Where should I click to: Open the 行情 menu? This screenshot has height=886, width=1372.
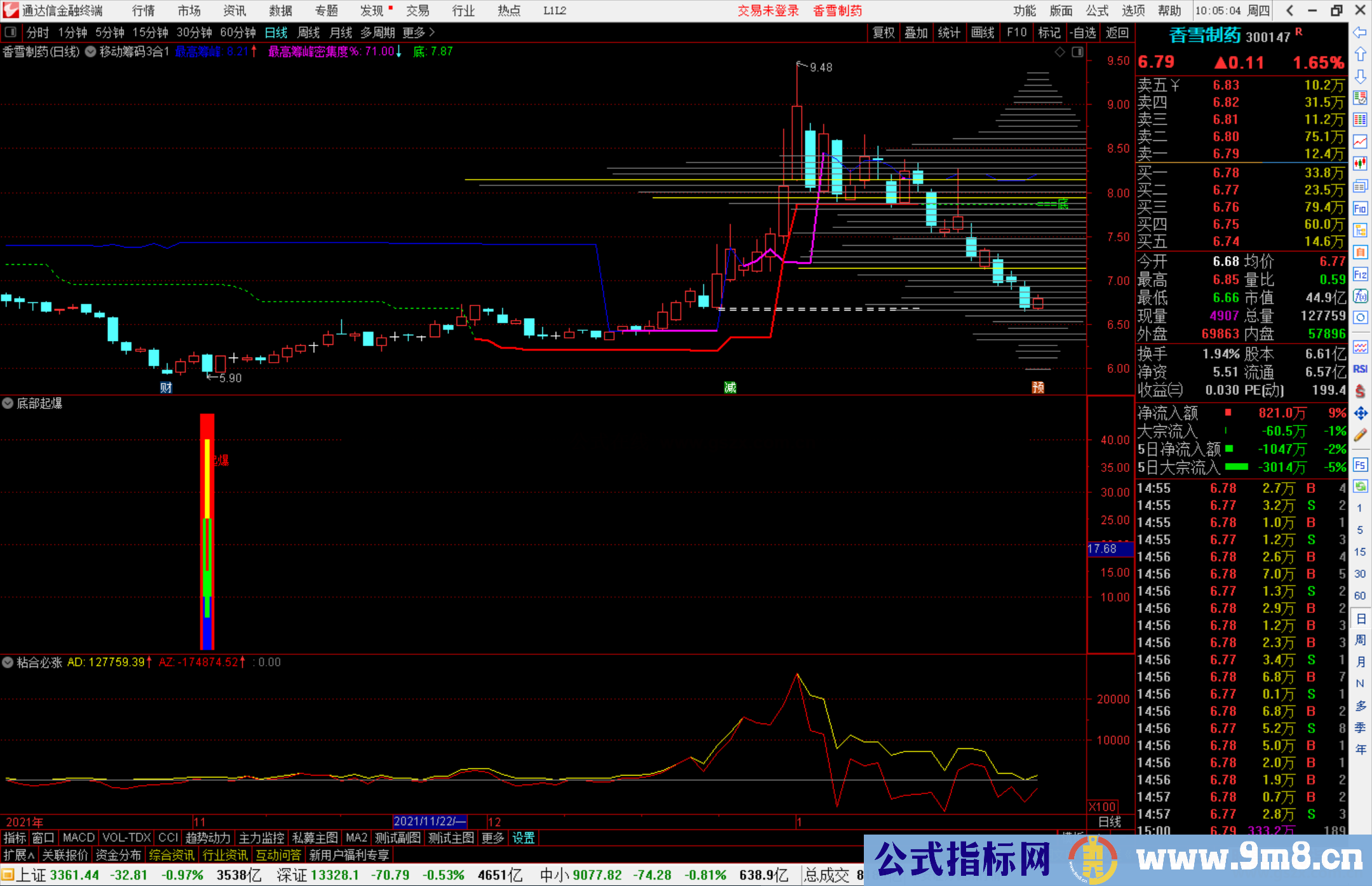click(x=143, y=11)
